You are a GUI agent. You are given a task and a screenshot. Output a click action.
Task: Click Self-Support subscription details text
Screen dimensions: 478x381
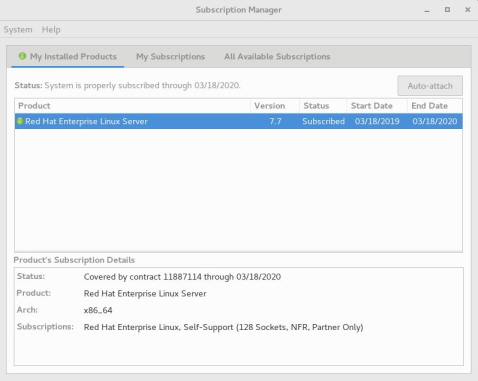pos(223,327)
